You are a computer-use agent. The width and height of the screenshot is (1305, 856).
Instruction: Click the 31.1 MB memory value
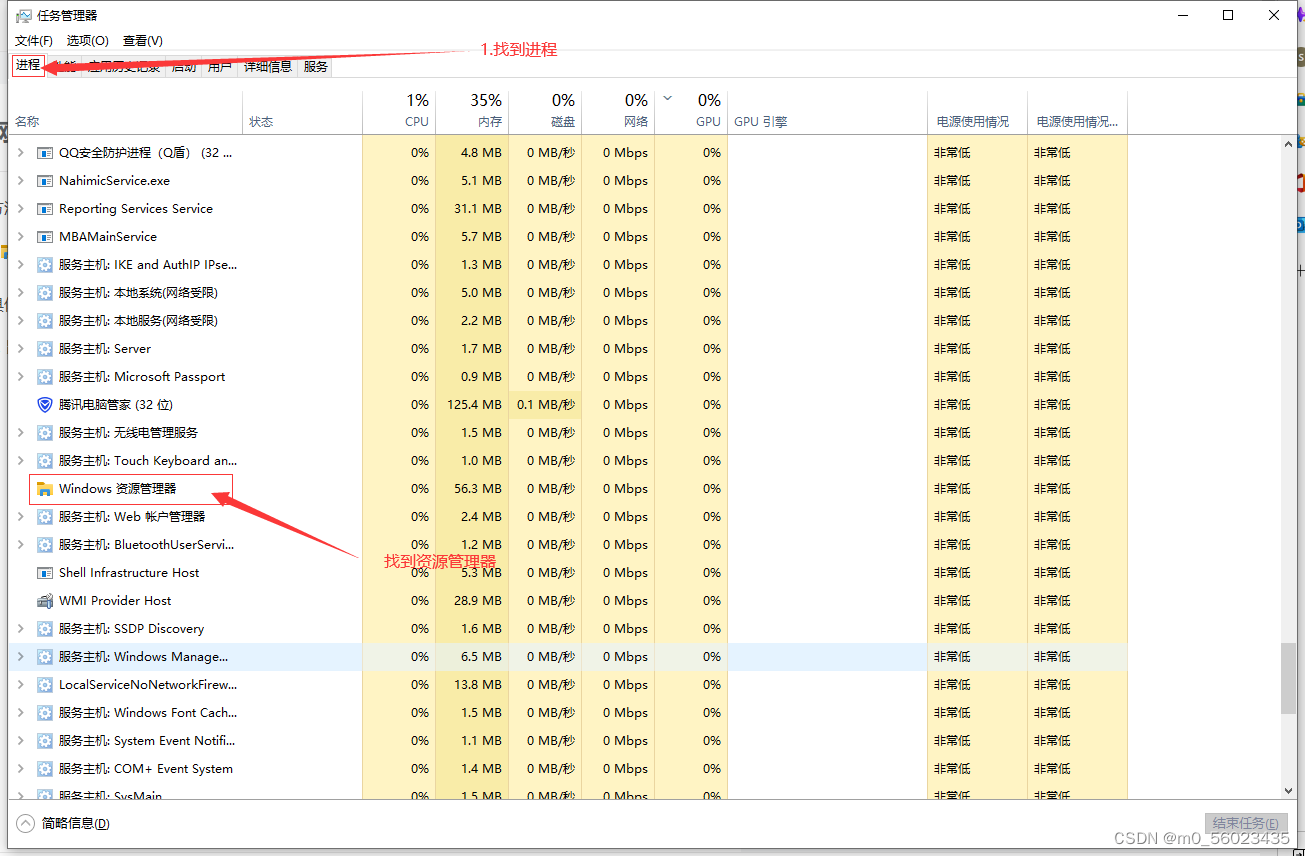[478, 209]
